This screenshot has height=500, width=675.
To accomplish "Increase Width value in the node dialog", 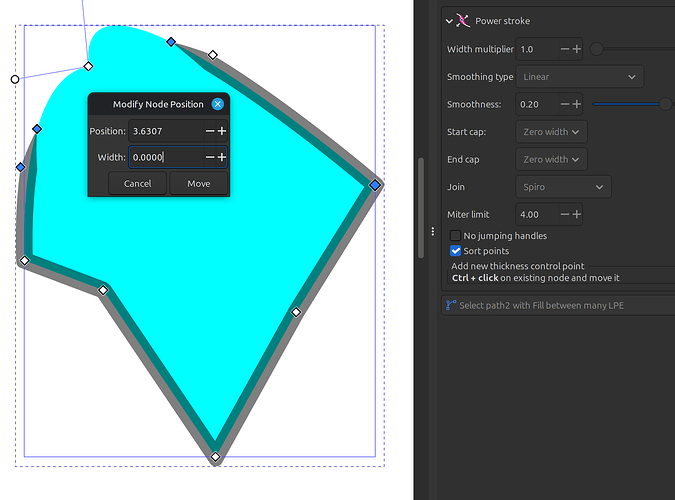I will (x=222, y=157).
